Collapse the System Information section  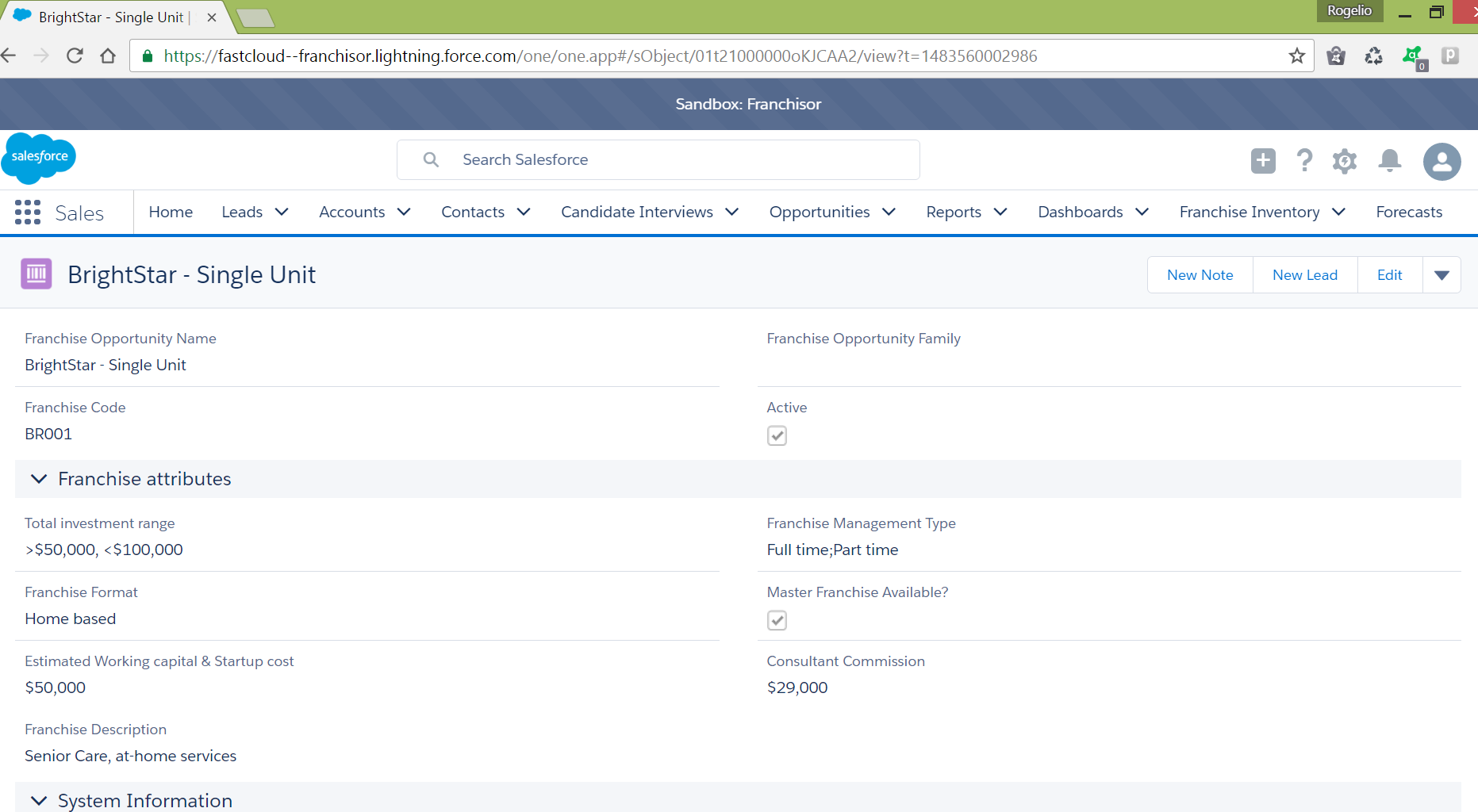coord(39,801)
